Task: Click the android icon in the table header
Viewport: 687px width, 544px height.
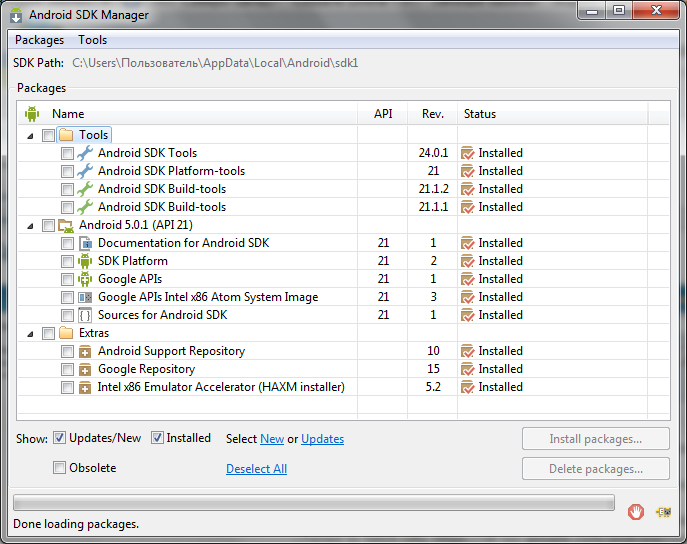Action: [x=32, y=114]
